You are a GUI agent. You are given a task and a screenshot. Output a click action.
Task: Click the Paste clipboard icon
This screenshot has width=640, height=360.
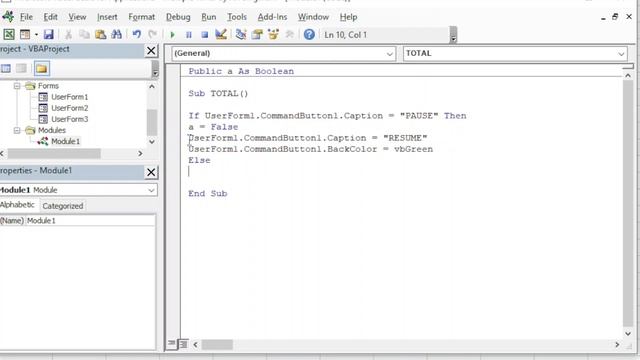tap(100, 35)
